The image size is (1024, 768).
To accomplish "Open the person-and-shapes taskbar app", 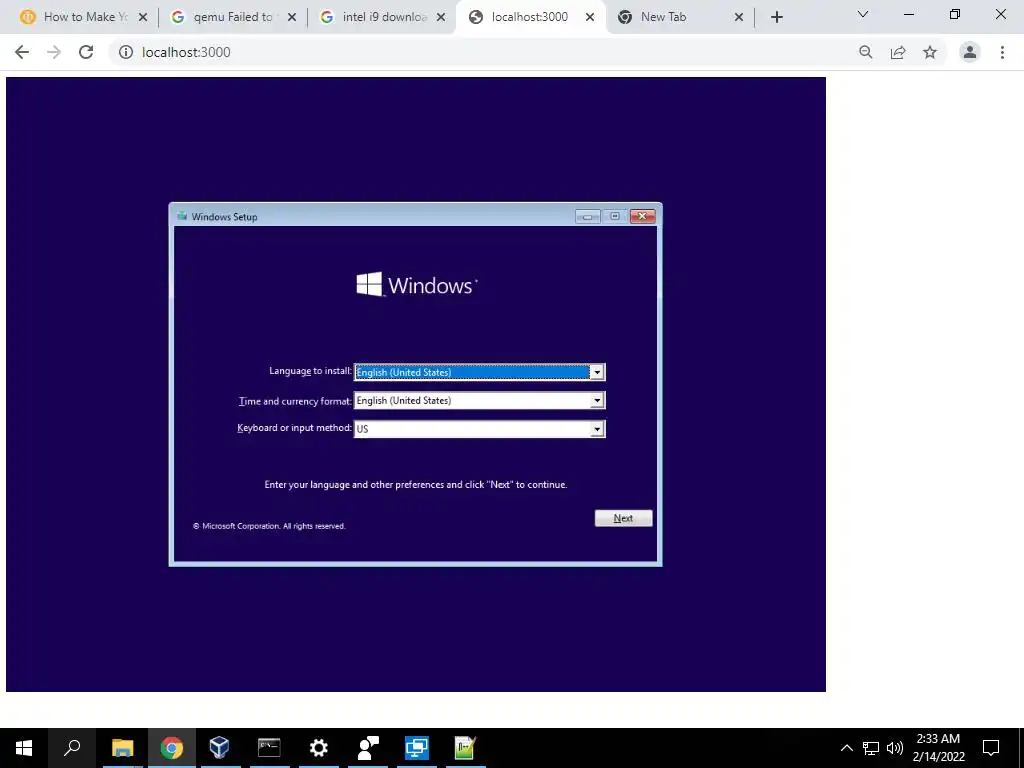I will pos(368,748).
